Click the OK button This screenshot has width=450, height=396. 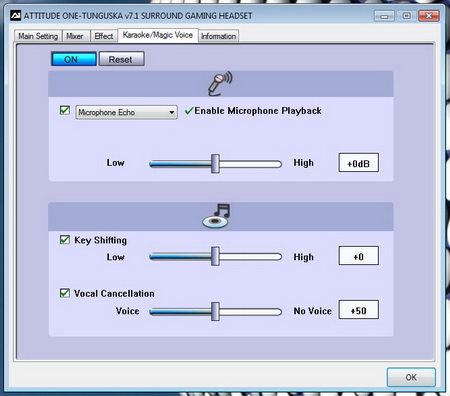click(411, 377)
